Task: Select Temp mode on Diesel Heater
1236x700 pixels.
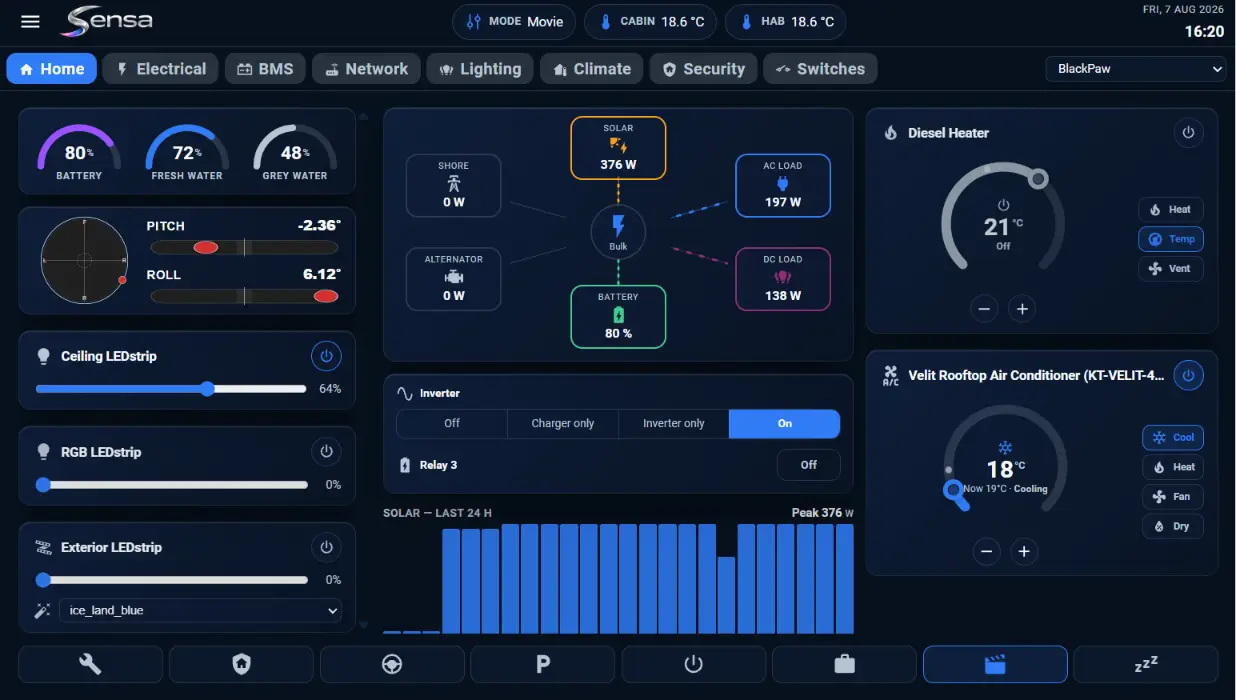Action: [x=1170, y=239]
